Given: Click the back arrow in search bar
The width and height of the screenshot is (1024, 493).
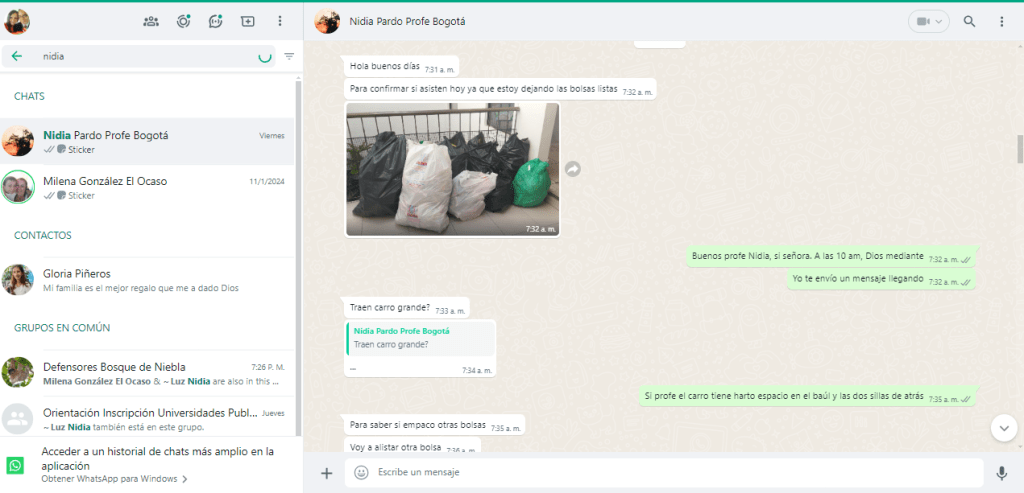Looking at the screenshot, I should [17, 57].
